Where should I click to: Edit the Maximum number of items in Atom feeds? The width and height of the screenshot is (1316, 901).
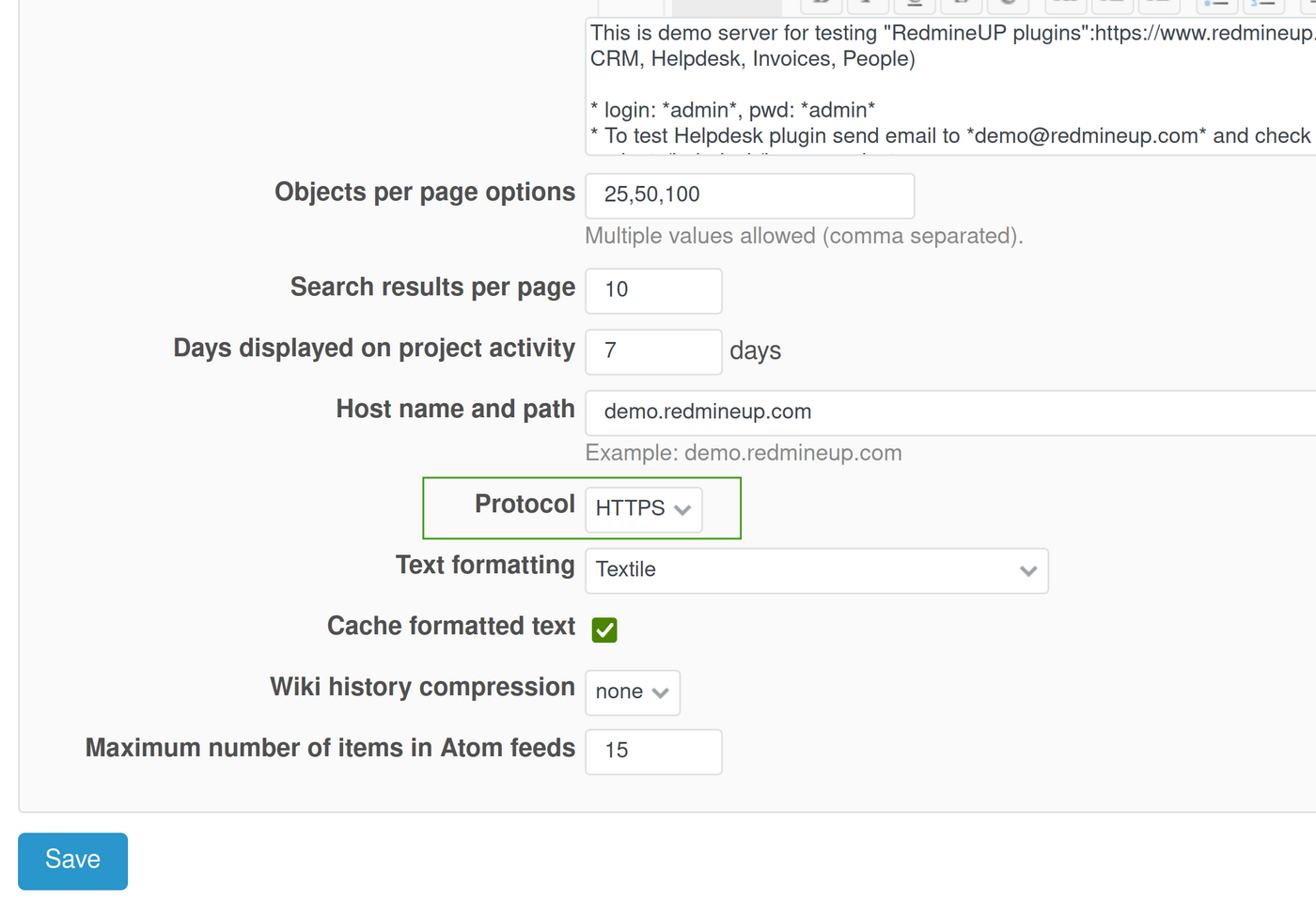click(652, 752)
